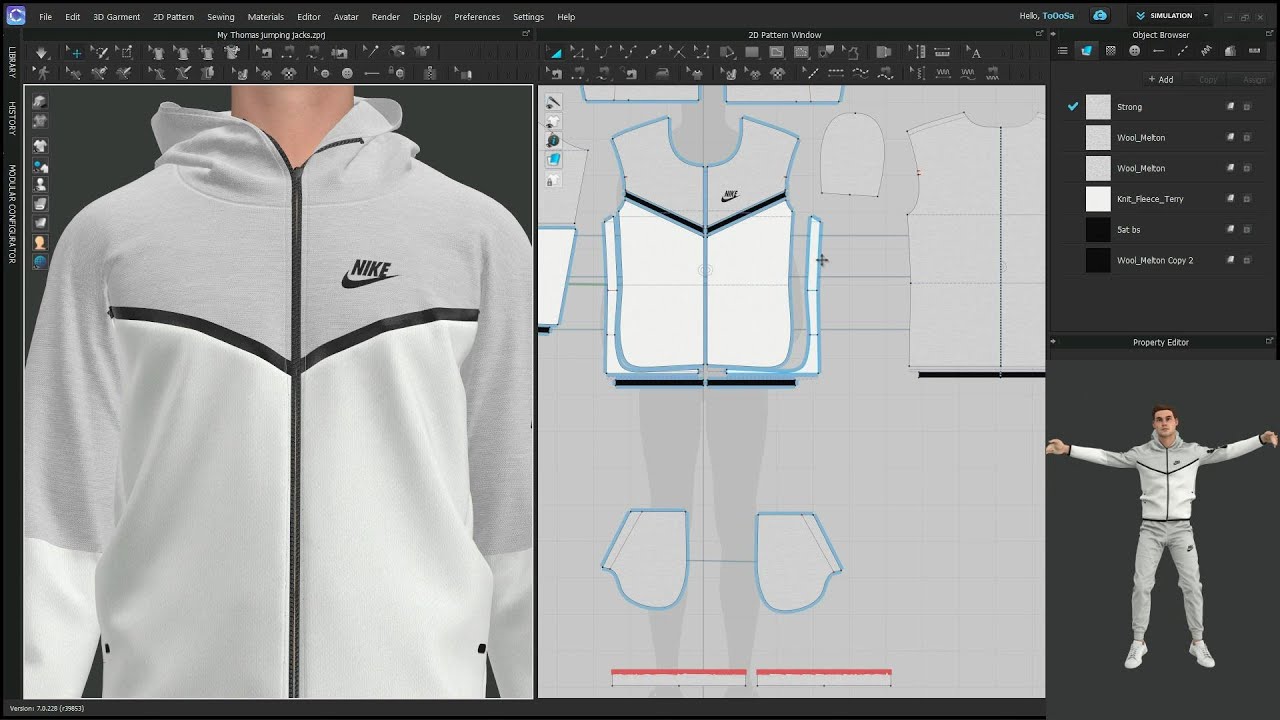1280x720 pixels.
Task: Open the Materials menu
Action: click(x=266, y=17)
